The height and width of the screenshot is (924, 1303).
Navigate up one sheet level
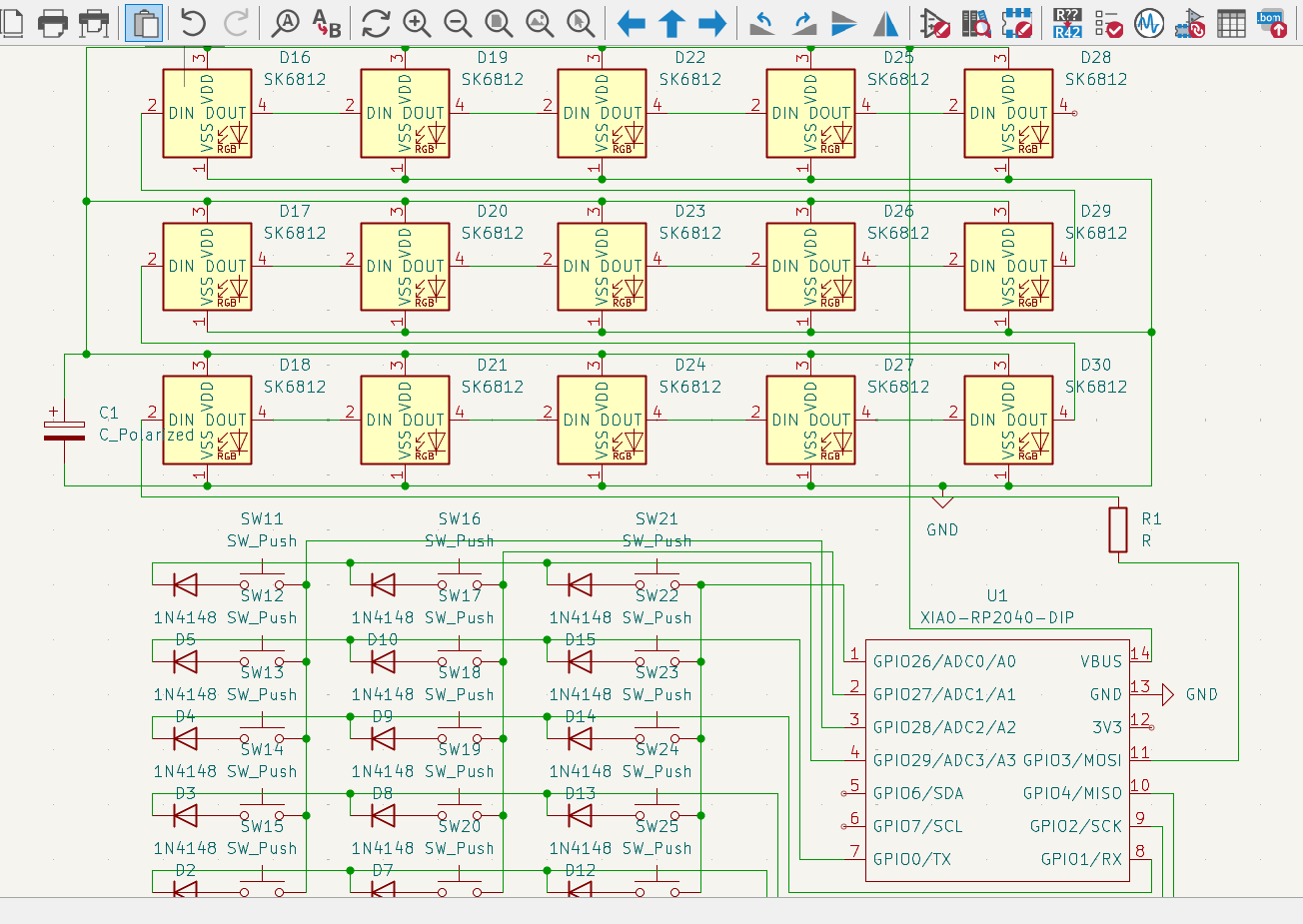(x=671, y=22)
